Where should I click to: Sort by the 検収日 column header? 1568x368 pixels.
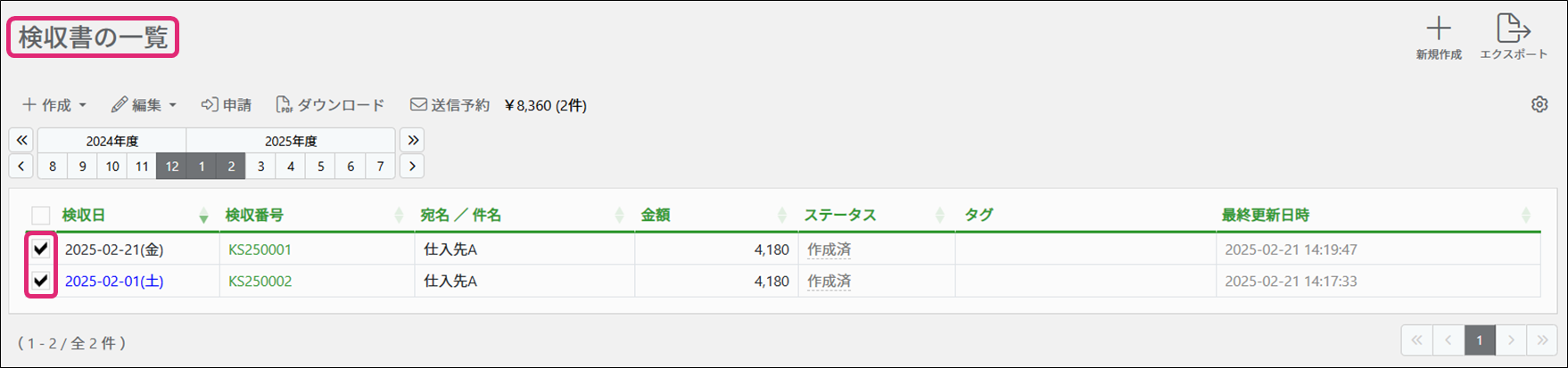(84, 215)
